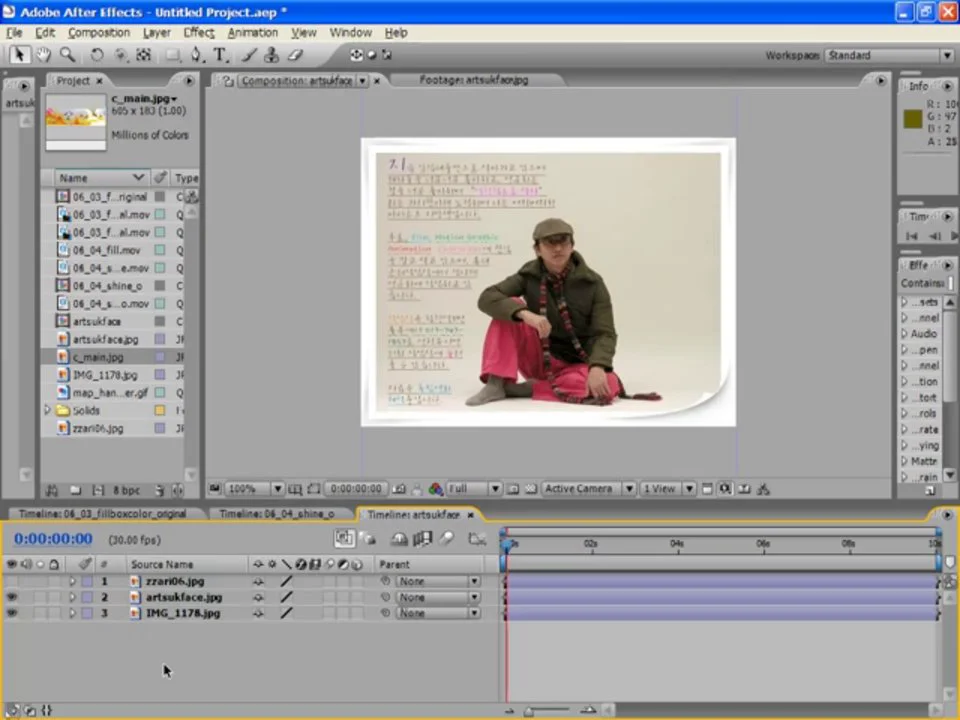Switch to Timeline: 06_04_shine_o tab
The image size is (960, 720).
click(277, 514)
